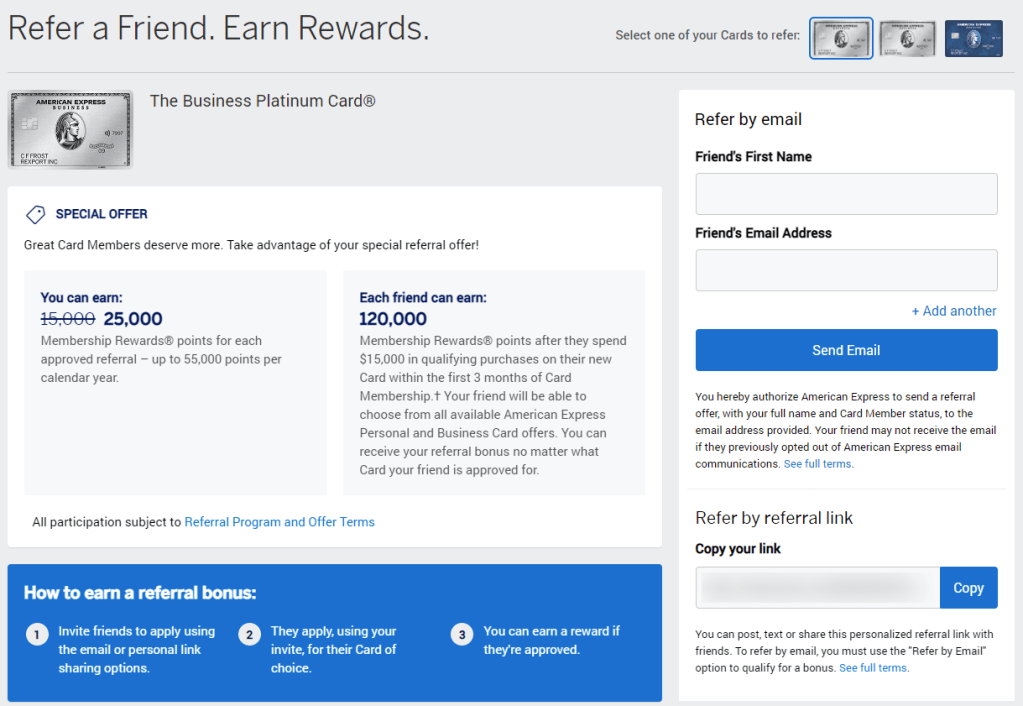Screen dimensions: 1023x706
Task: View full terms under referral link section
Action: [873, 667]
